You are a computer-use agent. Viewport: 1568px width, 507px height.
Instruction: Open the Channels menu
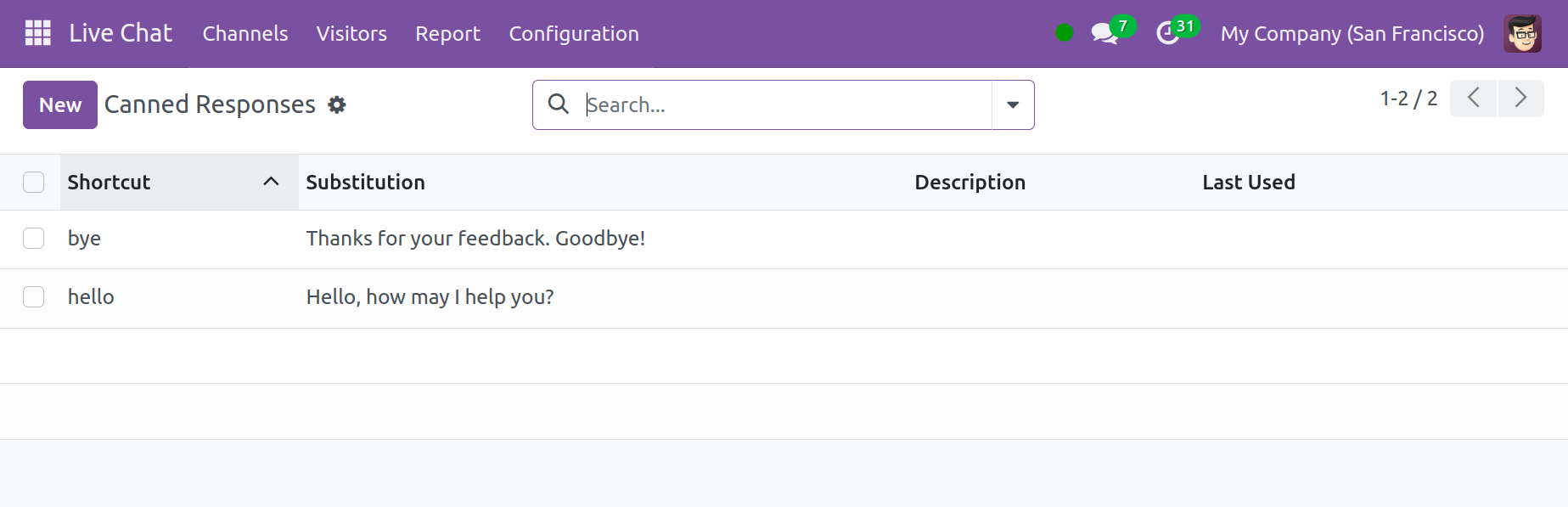tap(245, 33)
